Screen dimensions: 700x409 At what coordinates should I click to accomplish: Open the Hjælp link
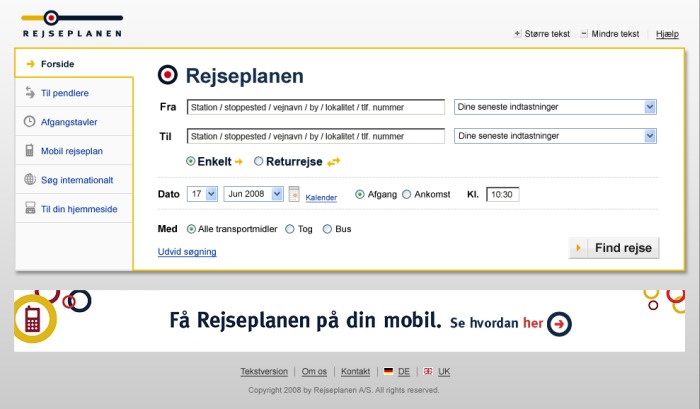(x=667, y=34)
